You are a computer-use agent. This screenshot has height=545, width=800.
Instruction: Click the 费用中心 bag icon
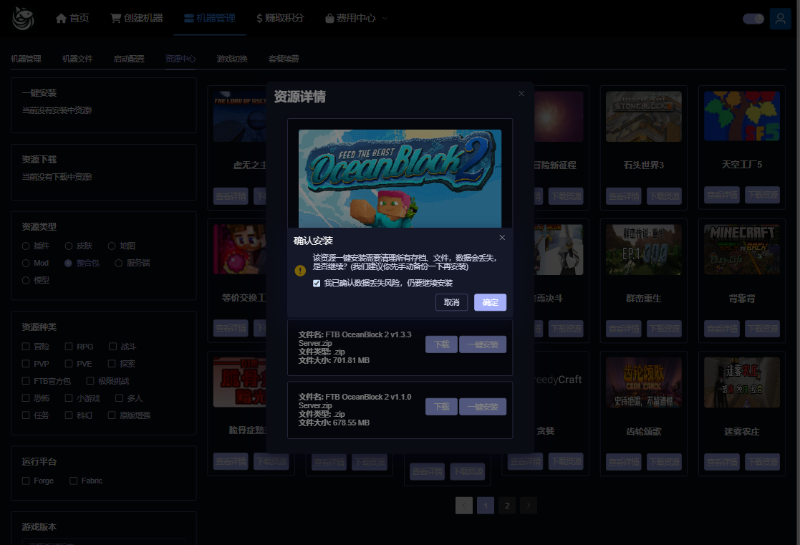click(x=330, y=18)
